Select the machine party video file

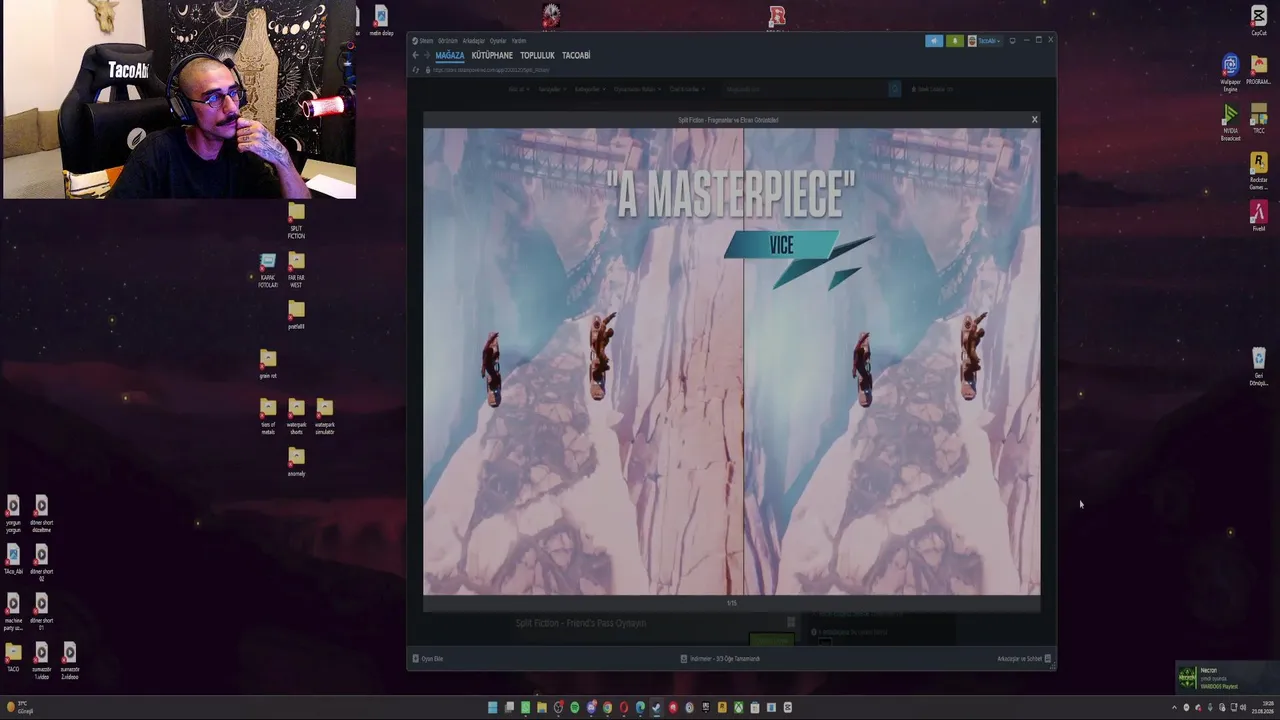(x=13, y=612)
